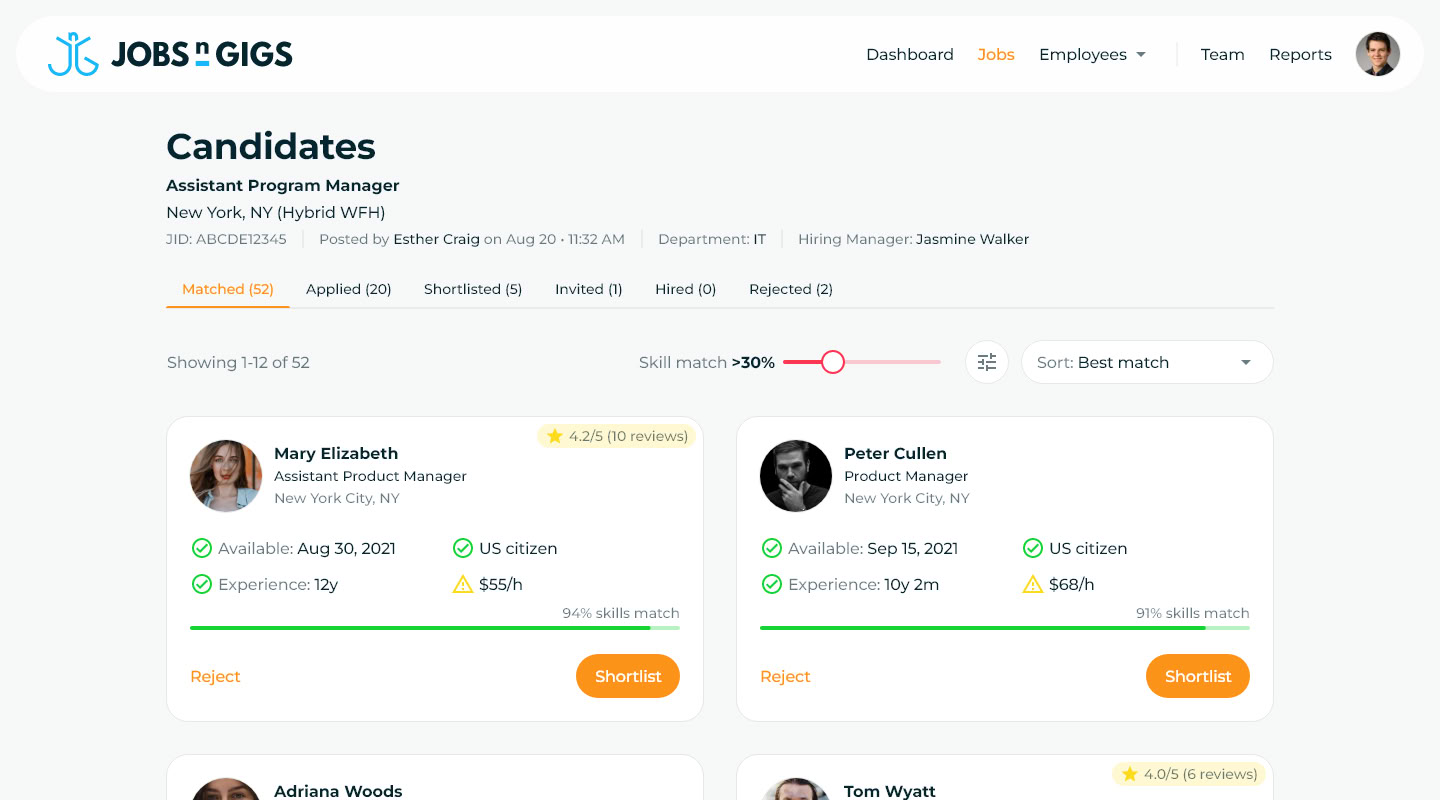Image resolution: width=1440 pixels, height=800 pixels.
Task: Click the Available: Sep 15, 2021 text
Action: coord(873,548)
